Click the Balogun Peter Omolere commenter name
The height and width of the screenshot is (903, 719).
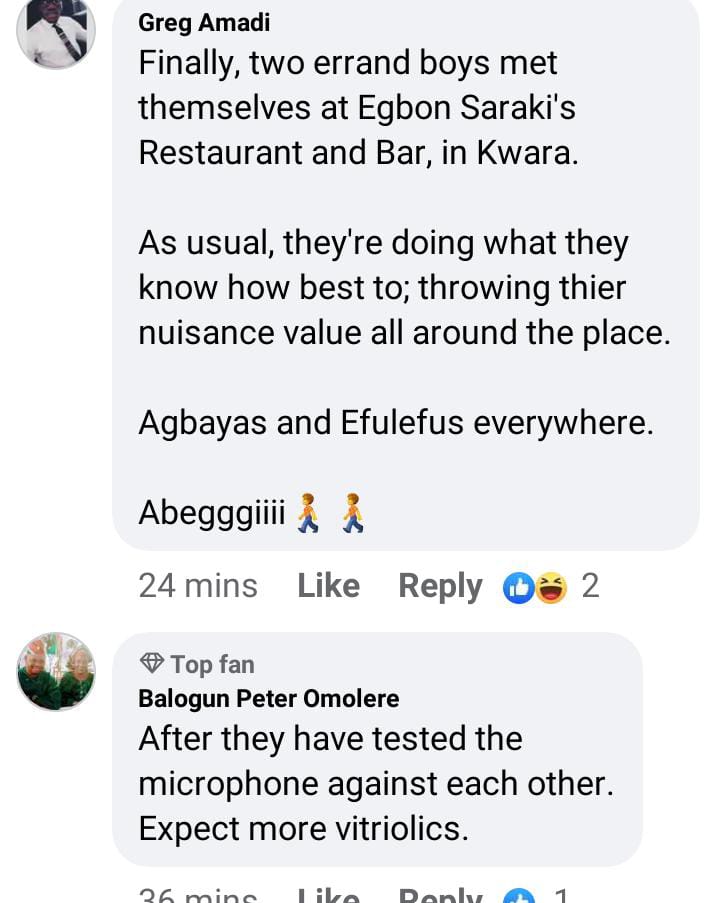268,698
